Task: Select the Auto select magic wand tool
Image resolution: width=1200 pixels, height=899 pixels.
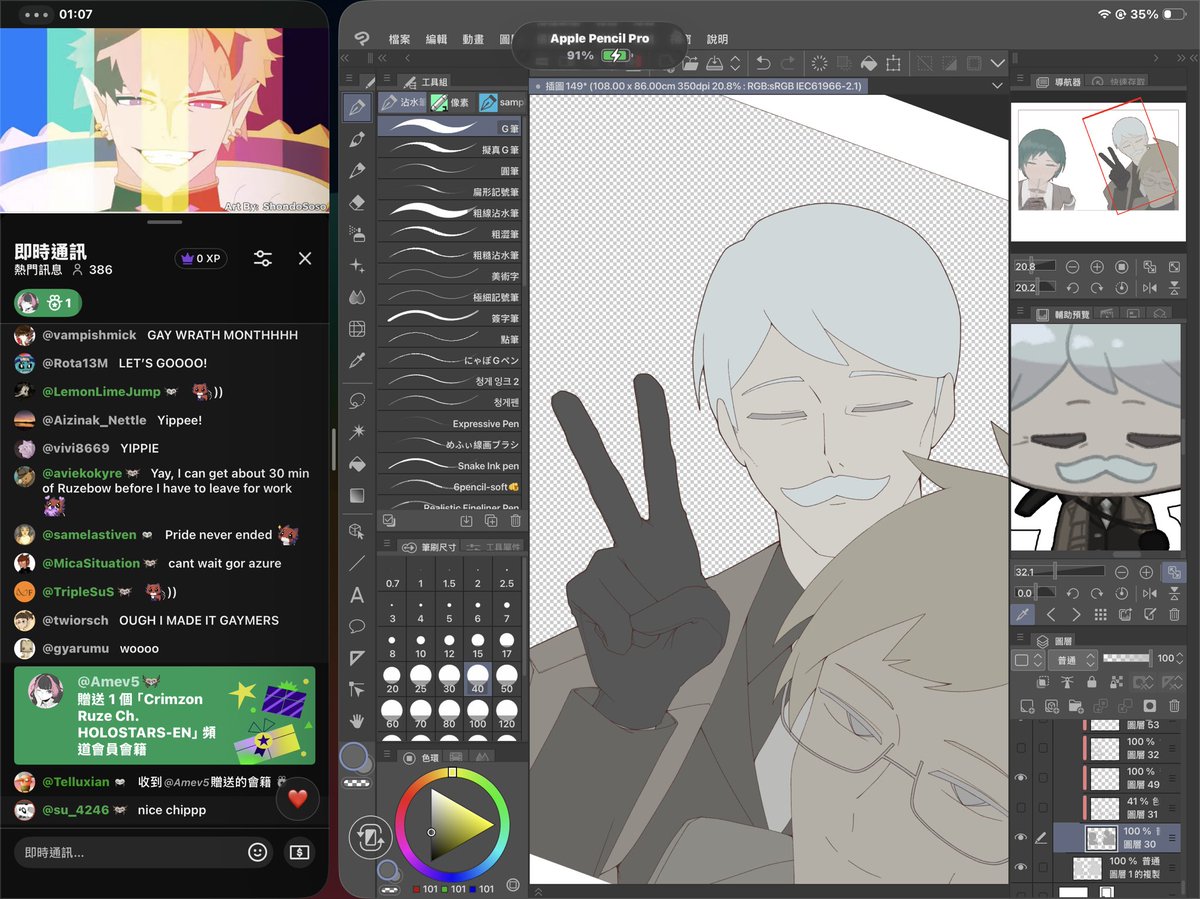Action: pos(357,432)
